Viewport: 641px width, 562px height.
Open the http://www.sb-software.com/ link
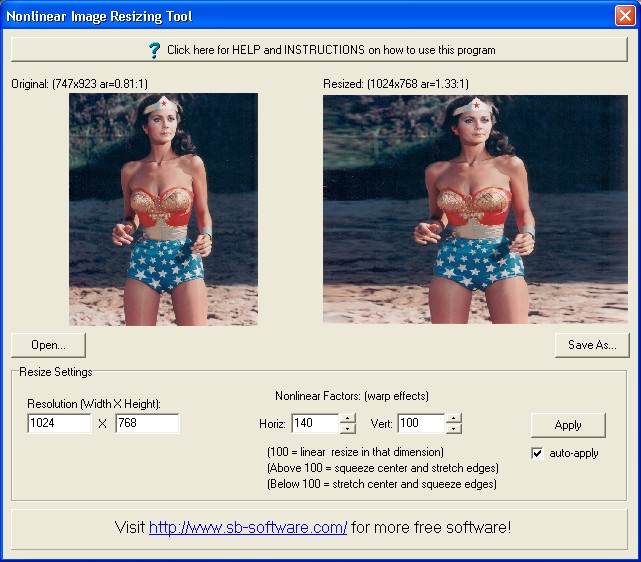tap(248, 527)
